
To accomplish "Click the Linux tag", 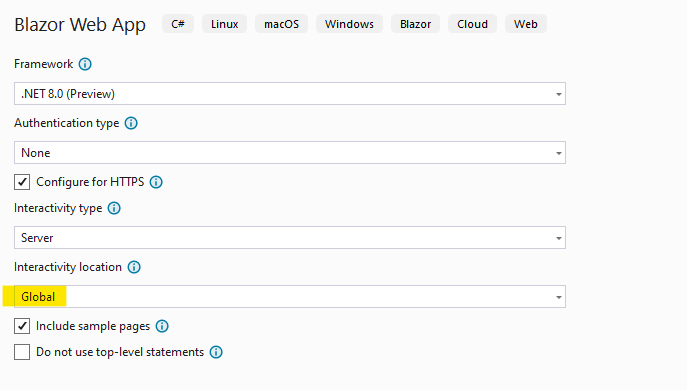I will (x=224, y=24).
